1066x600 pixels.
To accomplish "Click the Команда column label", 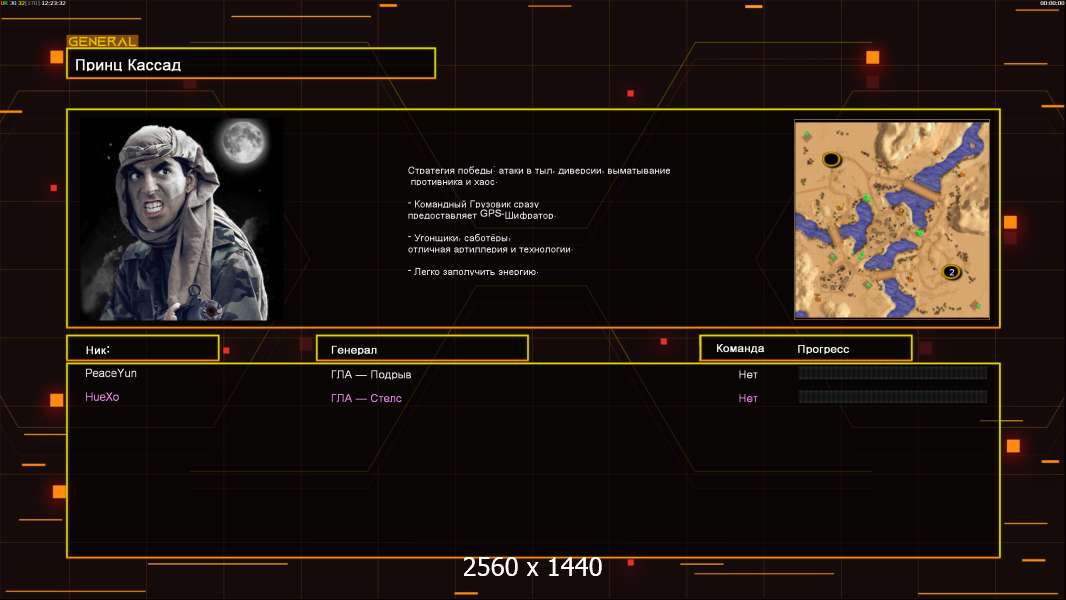I will pyautogui.click(x=740, y=349).
